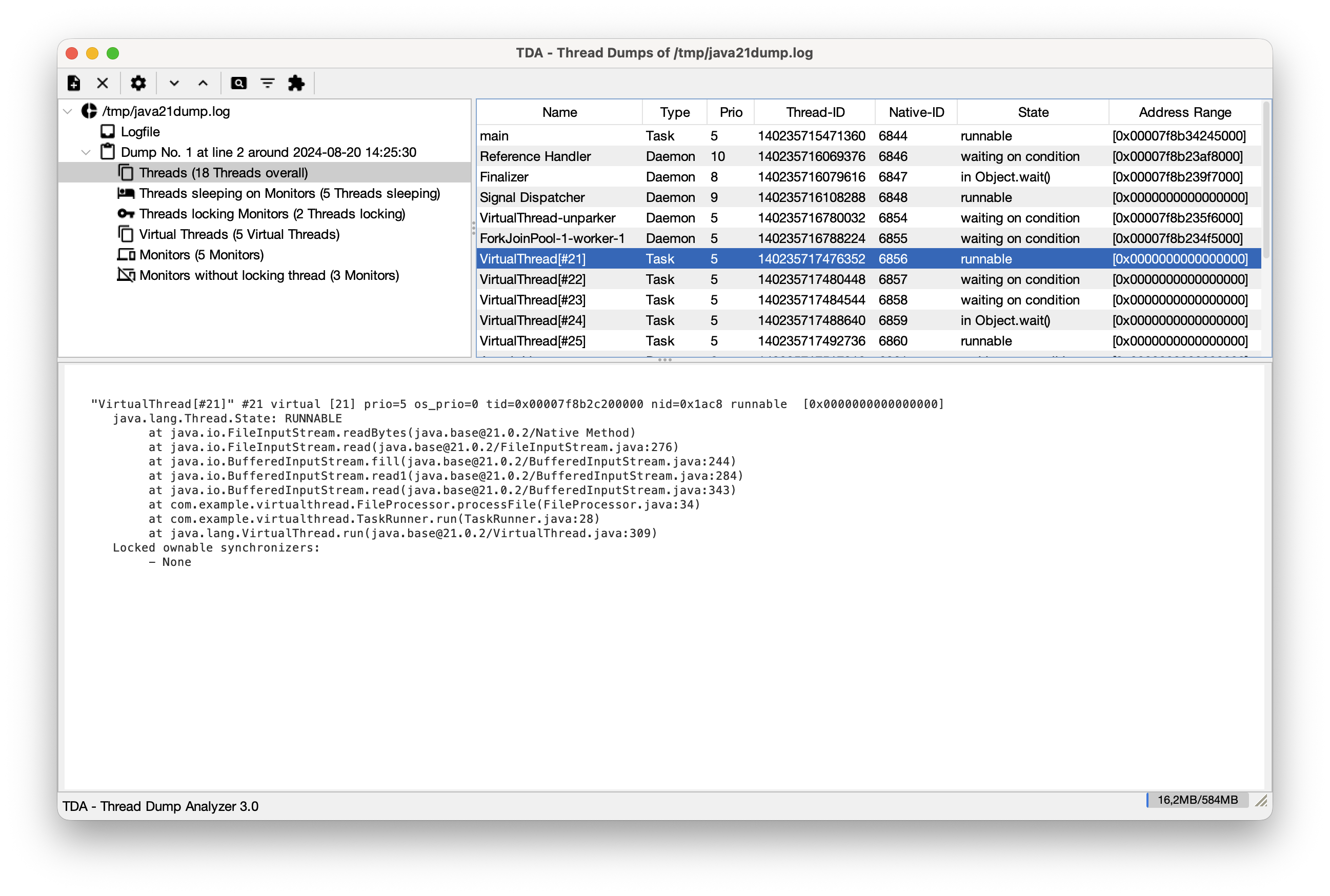Select the VirtualThread[#24] row
Image resolution: width=1330 pixels, height=896 pixels.
(533, 320)
